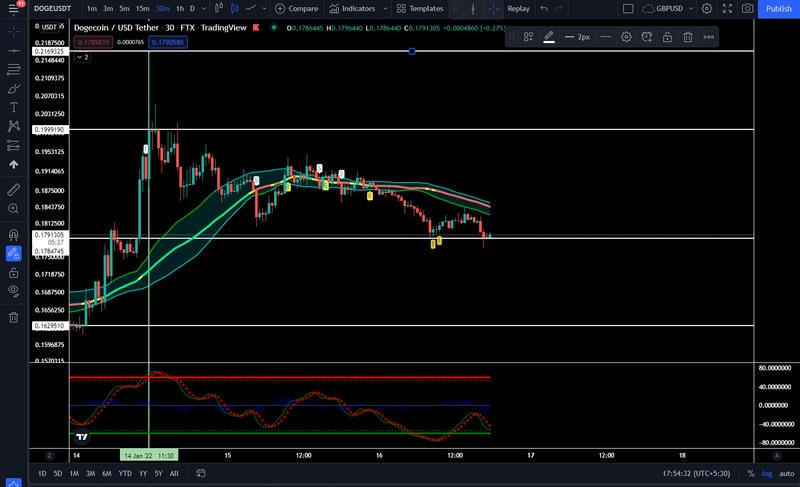This screenshot has height=487, width=800.
Task: Open line color picker pencil swatch
Action: [x=549, y=37]
